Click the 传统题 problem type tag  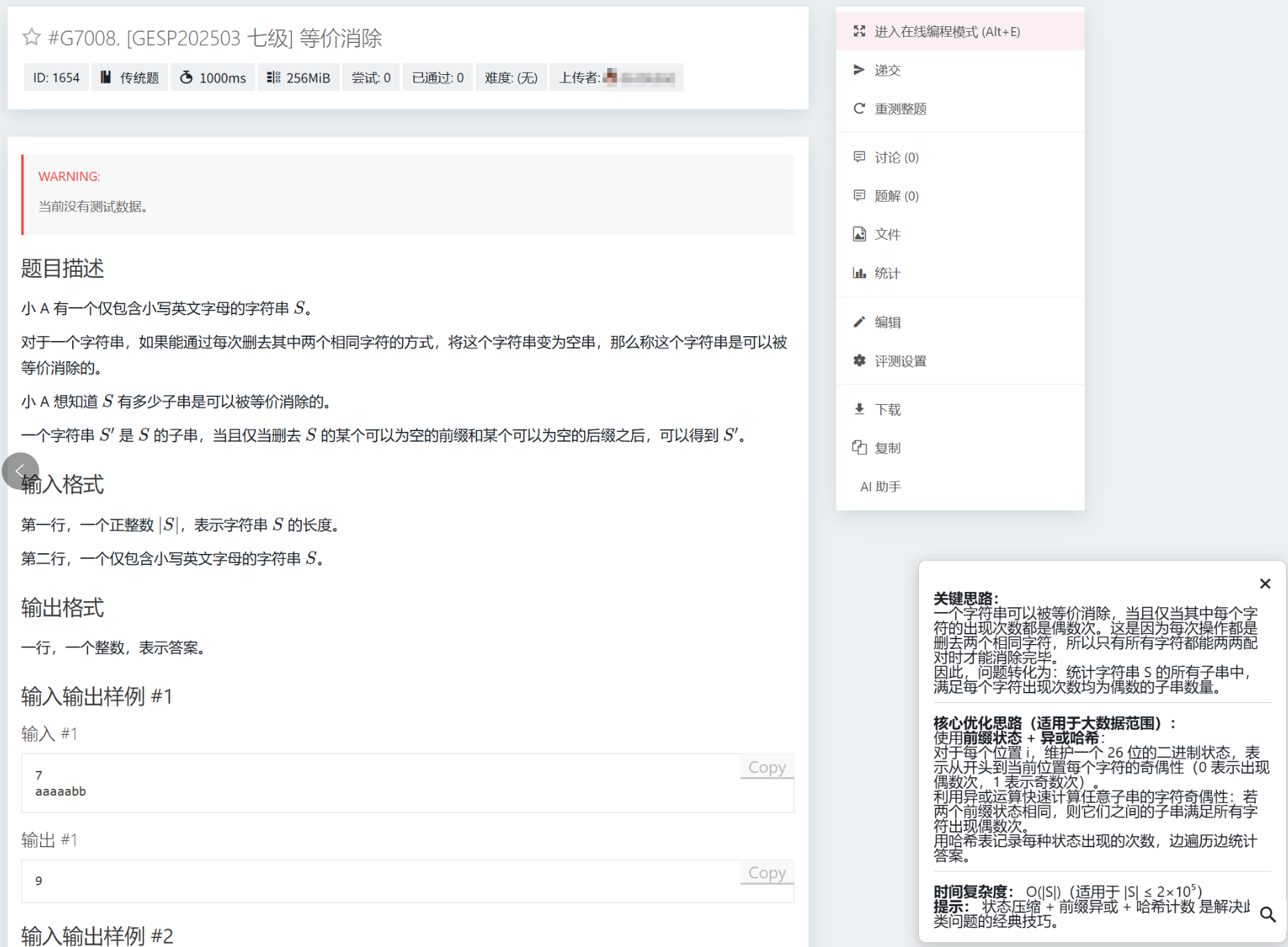[130, 78]
